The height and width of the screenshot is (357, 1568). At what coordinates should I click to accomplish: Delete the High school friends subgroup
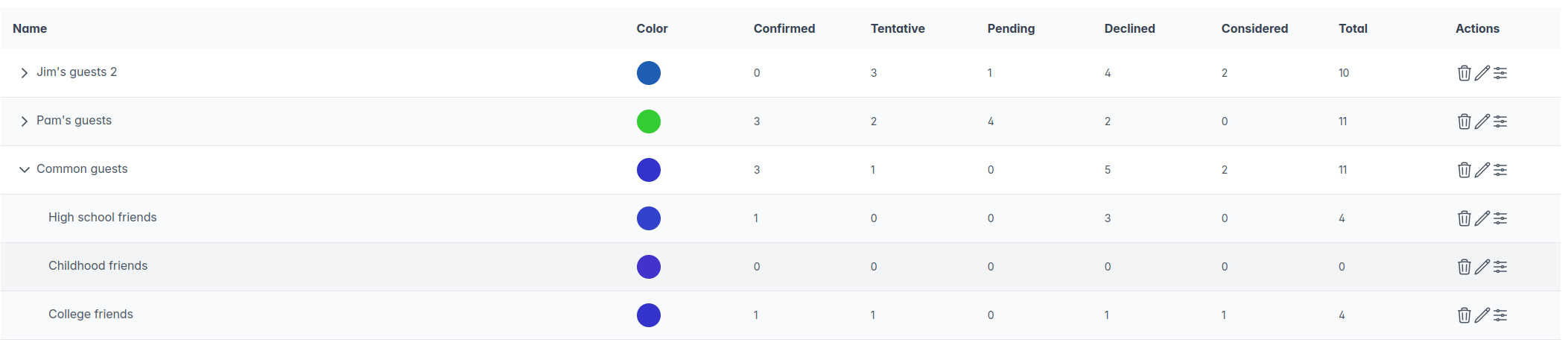click(x=1464, y=218)
